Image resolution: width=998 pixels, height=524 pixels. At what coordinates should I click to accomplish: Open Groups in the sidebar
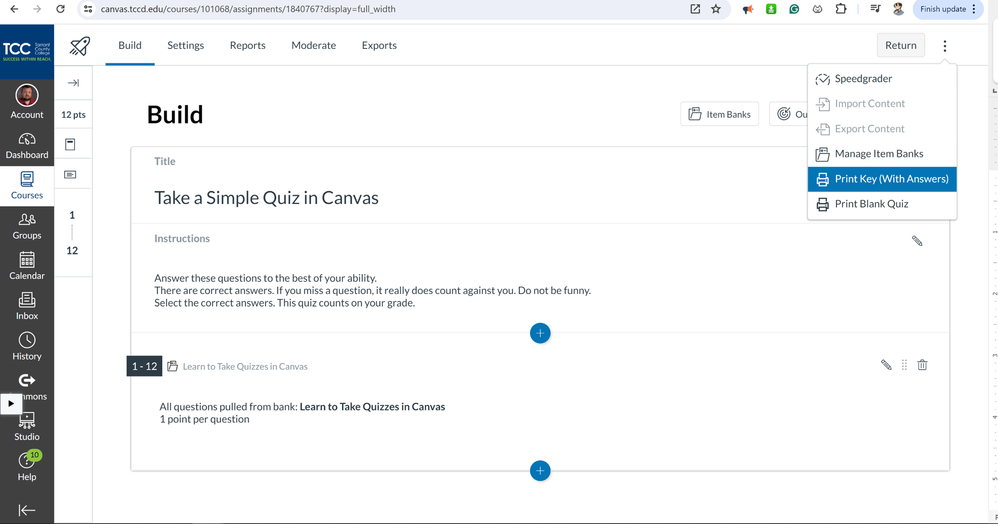27,226
